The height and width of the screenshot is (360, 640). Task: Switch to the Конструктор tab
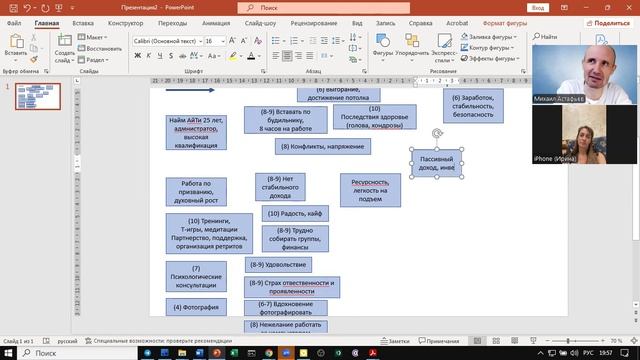click(x=125, y=23)
